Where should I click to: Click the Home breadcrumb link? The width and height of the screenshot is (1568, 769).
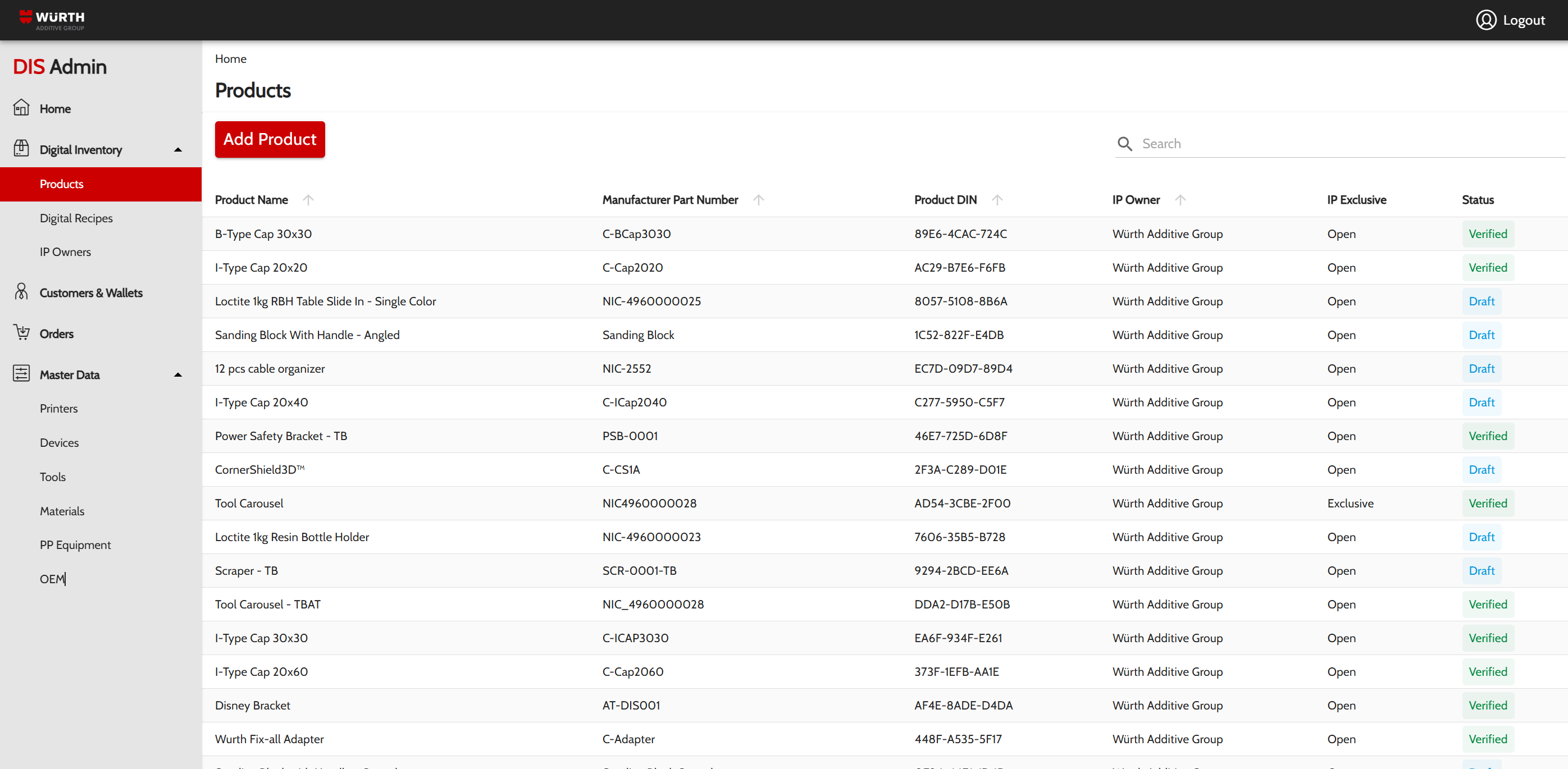click(x=231, y=59)
